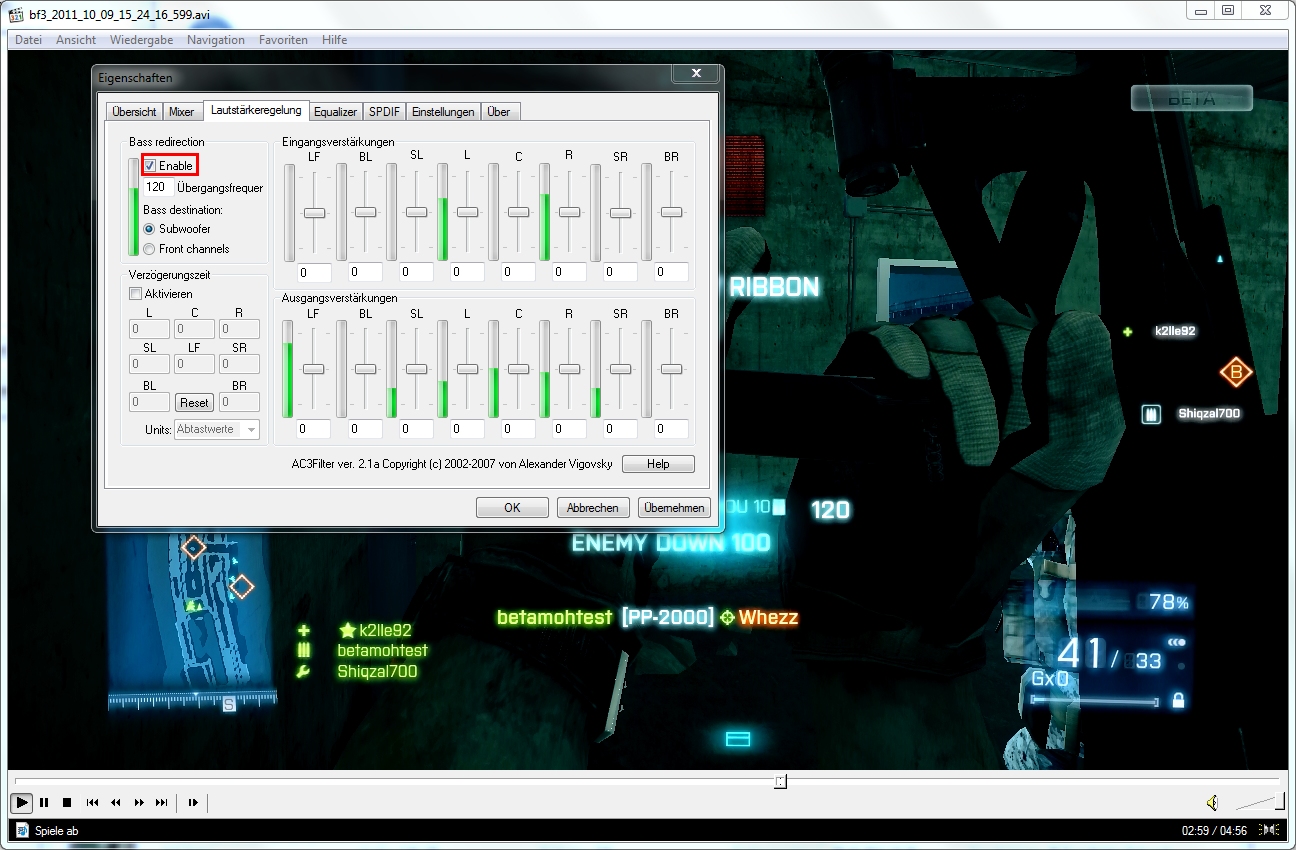Click the Play button in the player
The height and width of the screenshot is (850, 1296).
point(21,802)
